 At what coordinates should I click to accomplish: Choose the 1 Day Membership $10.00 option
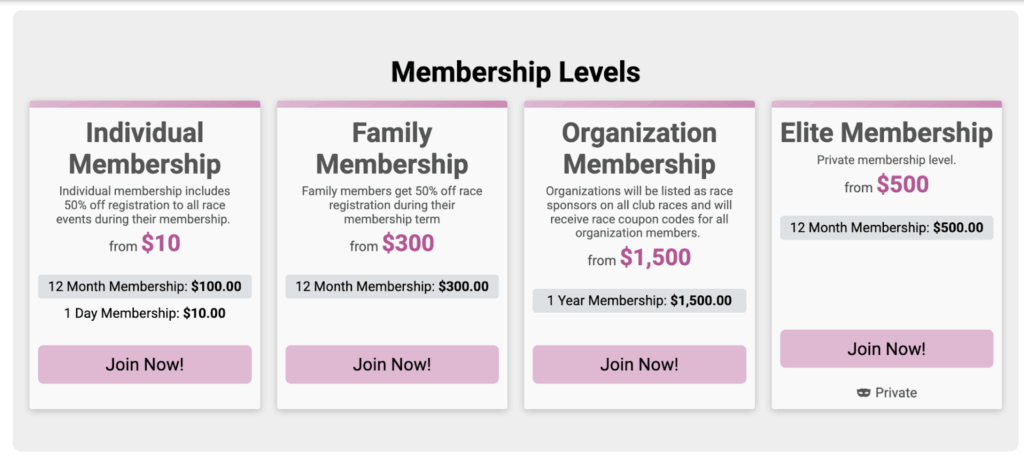(x=145, y=313)
